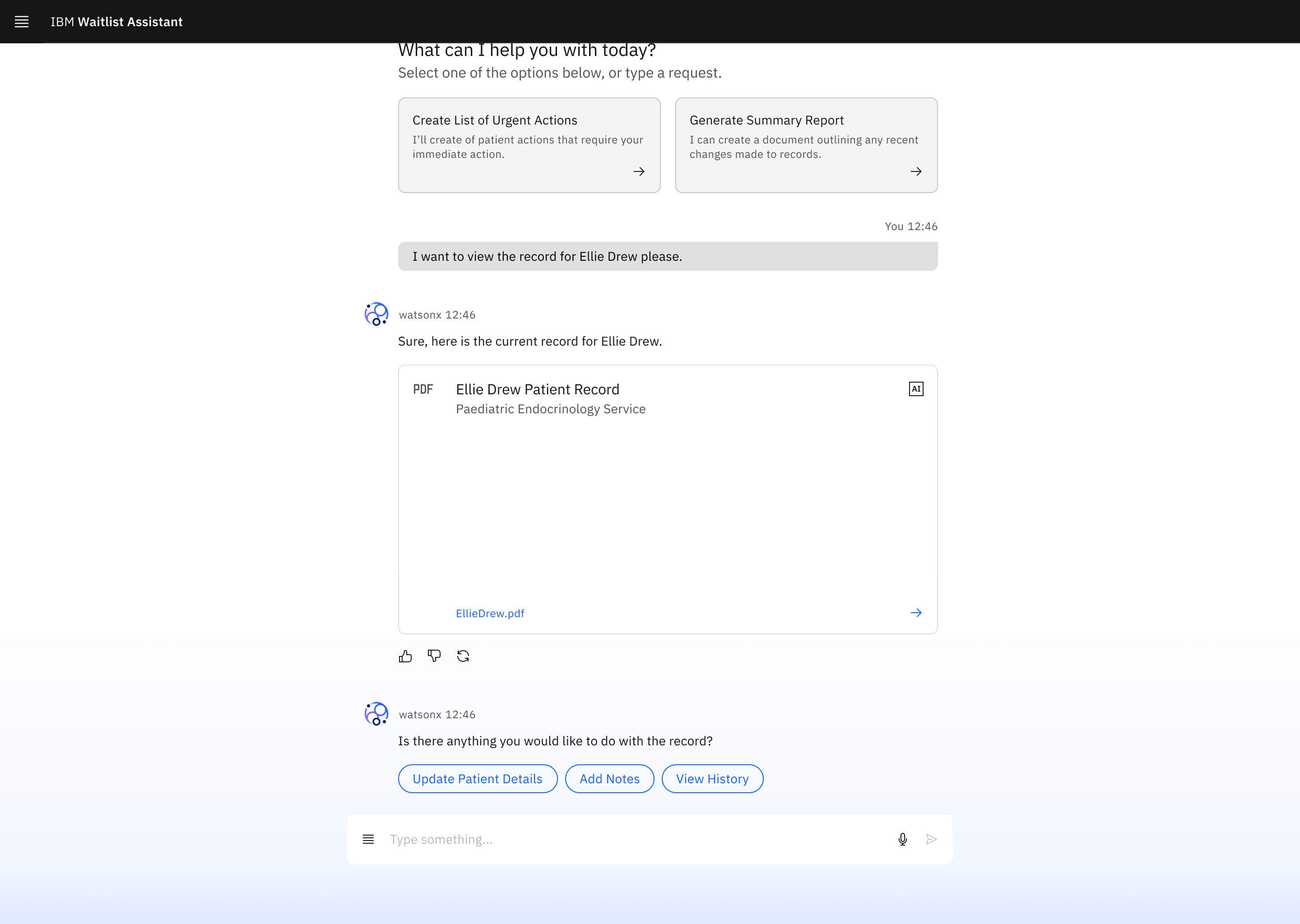Focus the Type something input field
The image size is (1300, 924).
636,839
